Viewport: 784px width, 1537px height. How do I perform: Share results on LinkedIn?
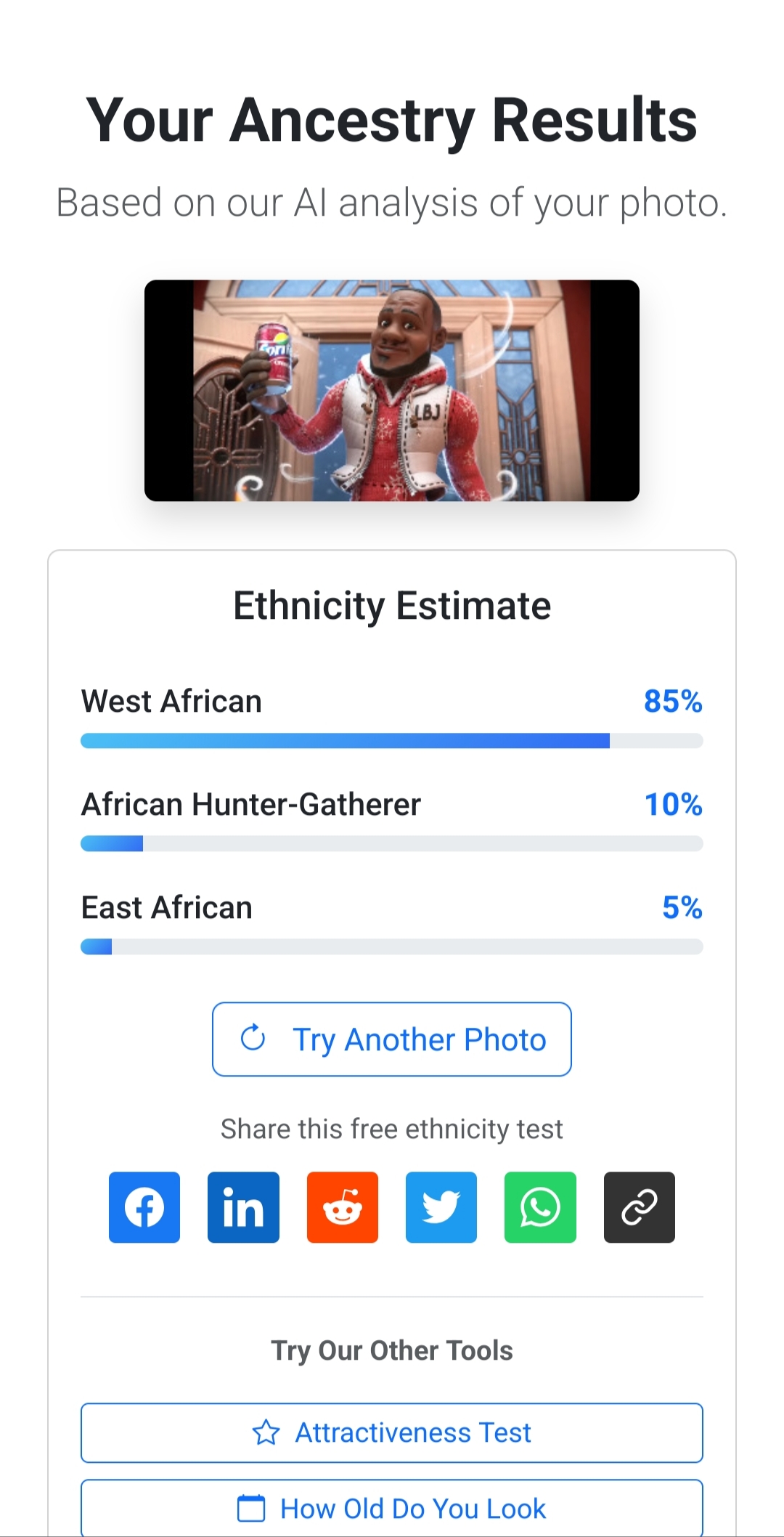tap(243, 1207)
